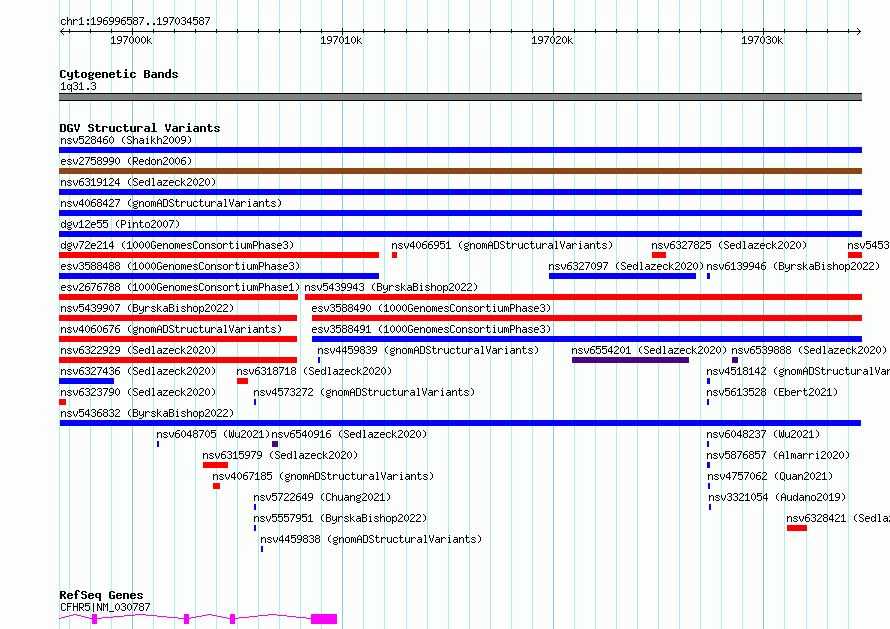This screenshot has width=890, height=629.
Task: Click the DGV Structural Variants track title
Action: (x=140, y=128)
